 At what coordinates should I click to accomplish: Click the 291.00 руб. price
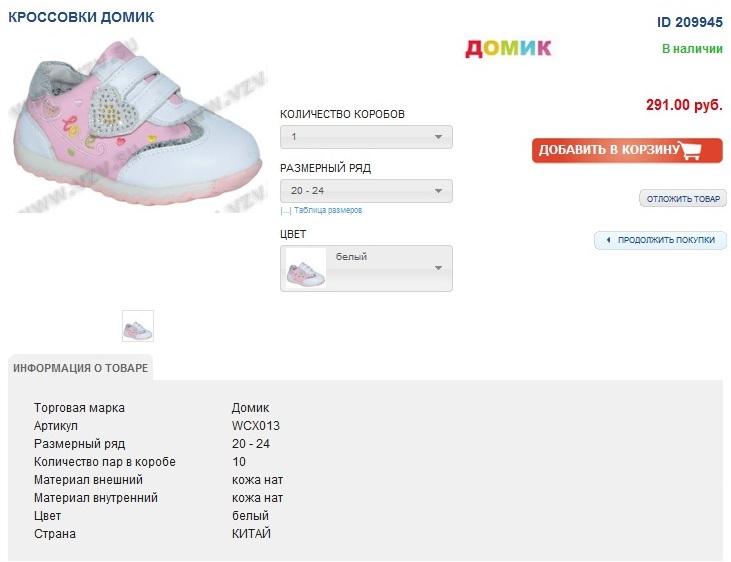(x=684, y=104)
